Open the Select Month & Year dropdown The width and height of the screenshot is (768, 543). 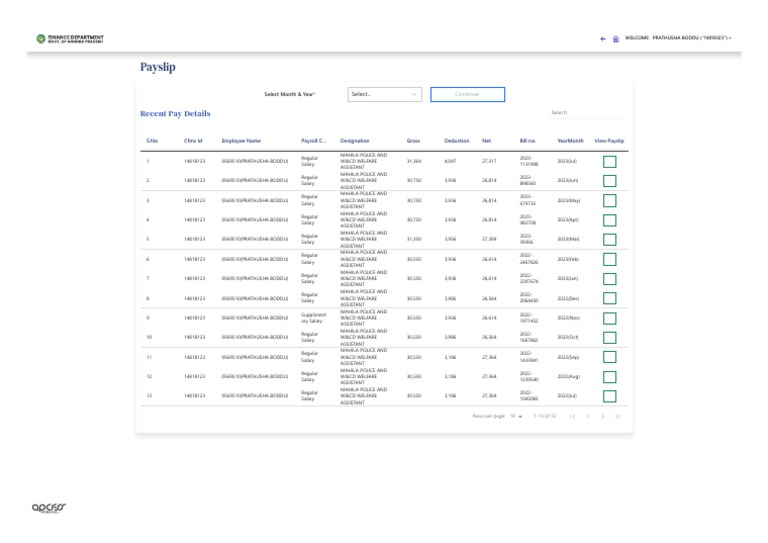[x=385, y=94]
